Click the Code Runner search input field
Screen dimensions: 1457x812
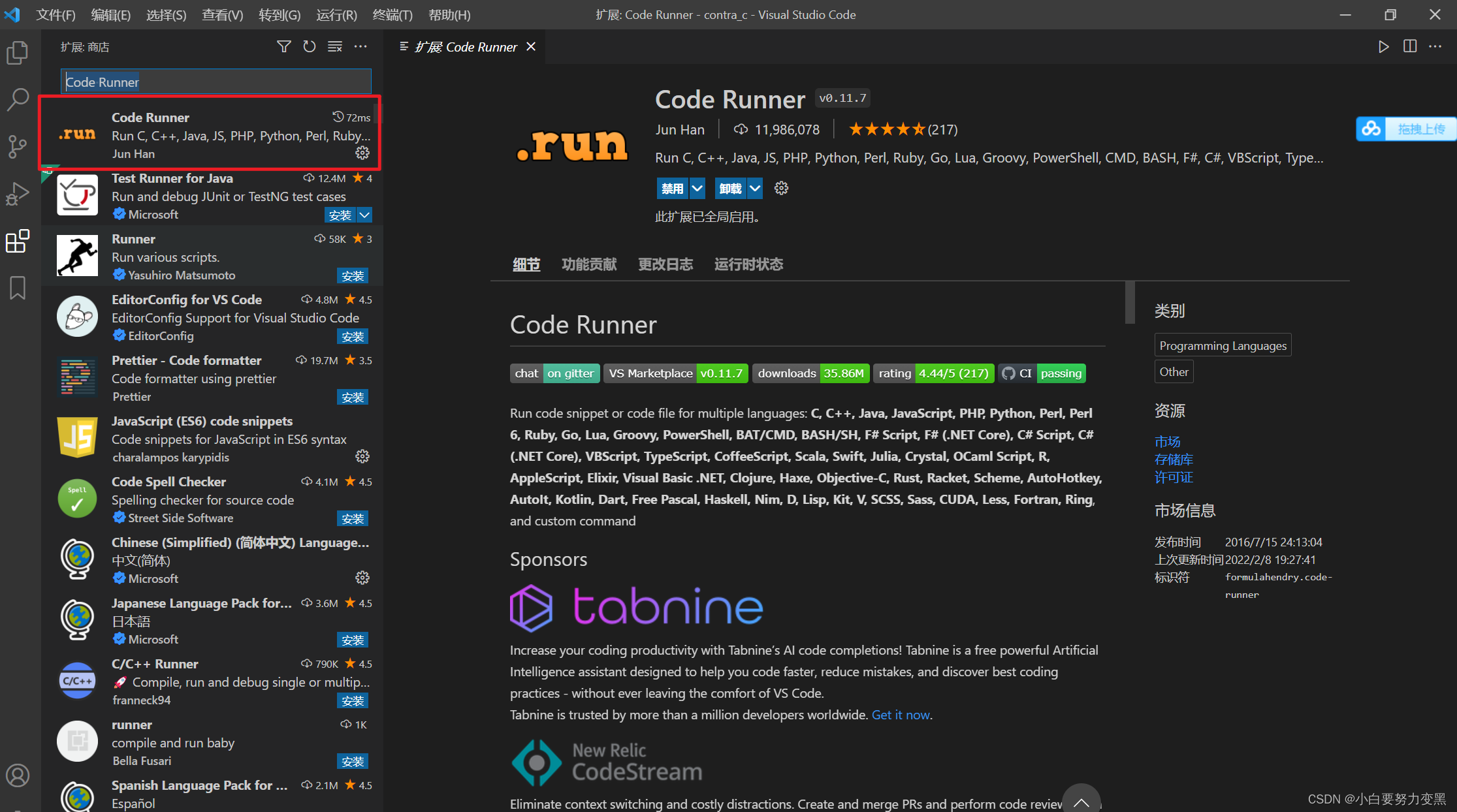coord(216,82)
